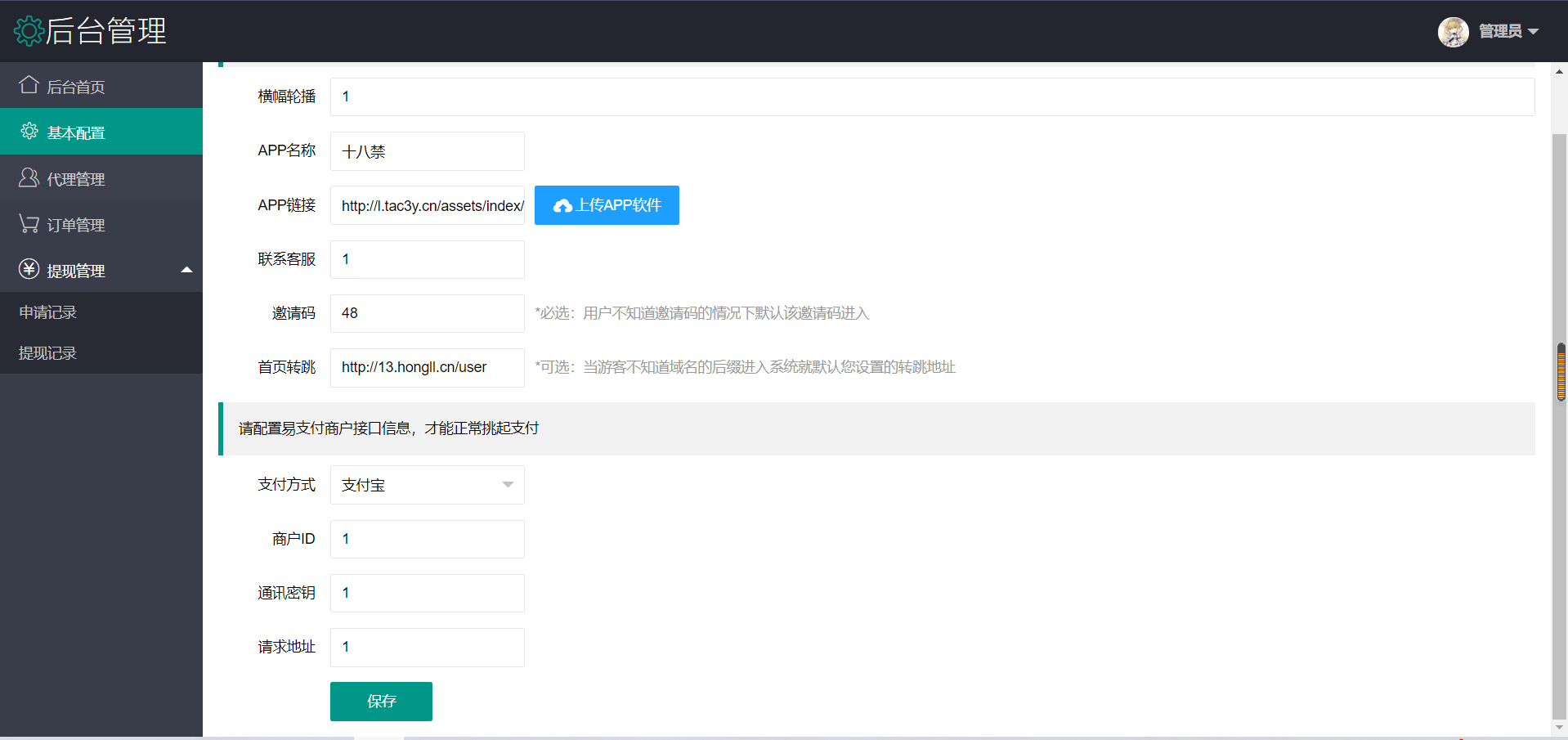Open the 管理员 dropdown caret
Image resolution: width=1568 pixels, height=740 pixels.
point(1533,32)
